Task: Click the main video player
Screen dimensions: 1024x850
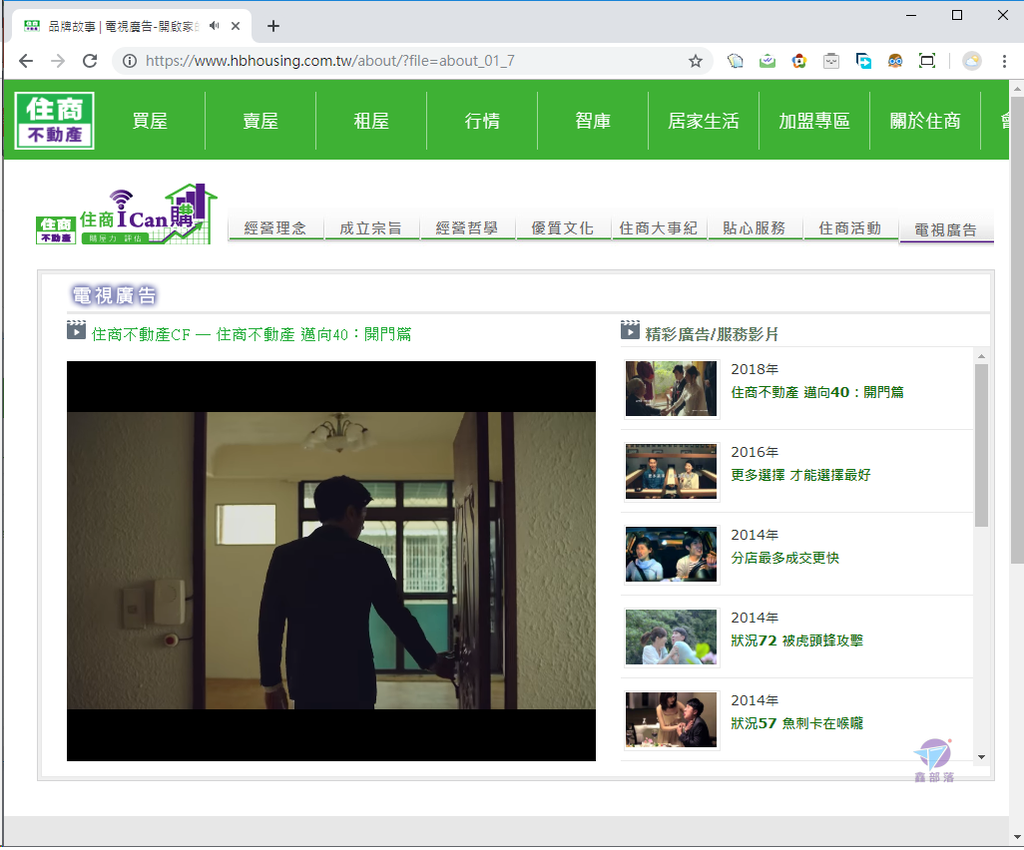Action: pos(331,561)
